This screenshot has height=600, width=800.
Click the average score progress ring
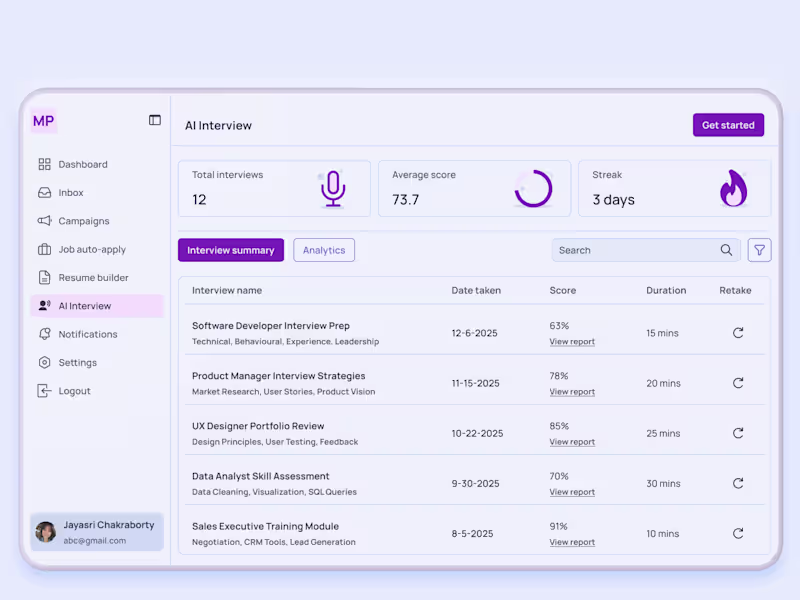pos(534,188)
